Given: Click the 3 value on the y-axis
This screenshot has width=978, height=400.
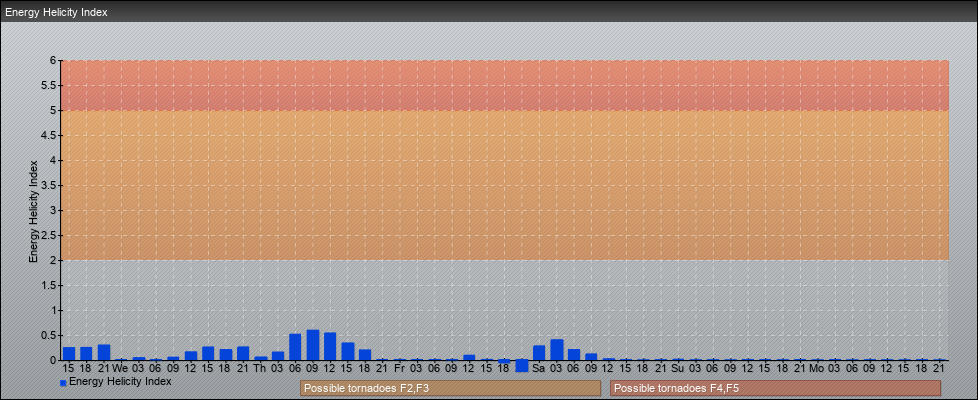Looking at the screenshot, I should [x=54, y=210].
